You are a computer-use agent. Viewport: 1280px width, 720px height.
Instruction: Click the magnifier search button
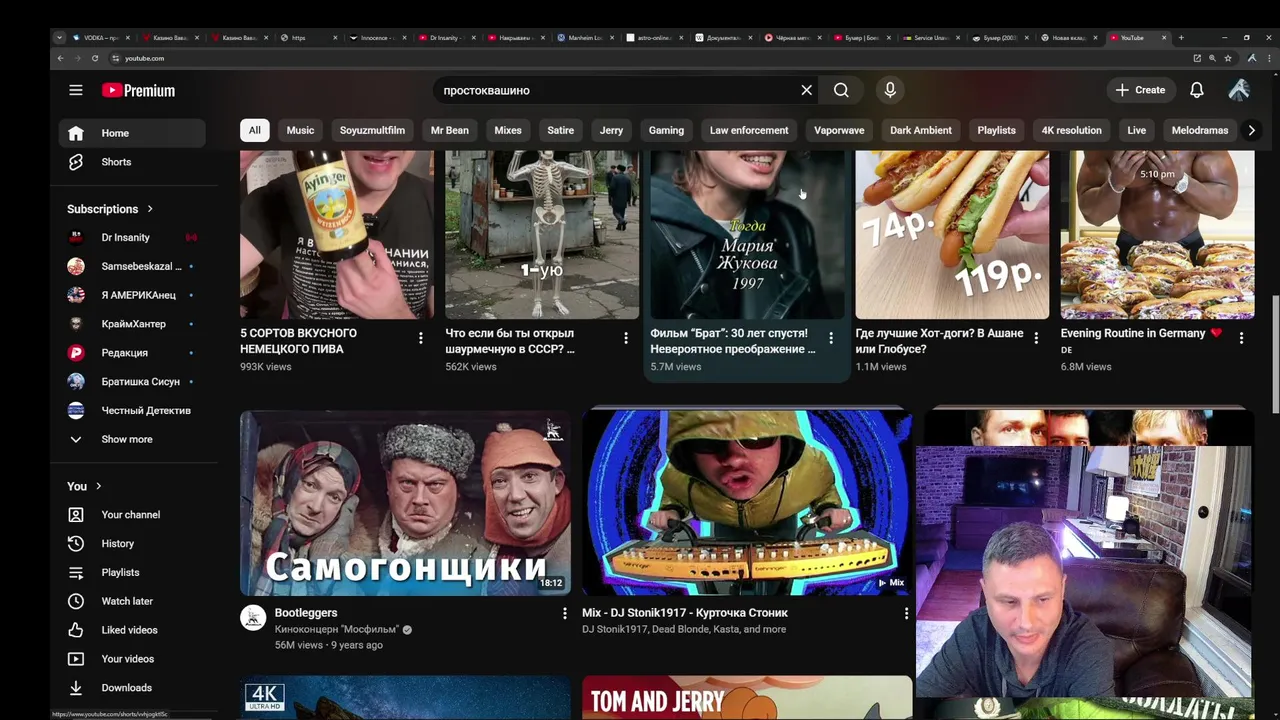[841, 90]
